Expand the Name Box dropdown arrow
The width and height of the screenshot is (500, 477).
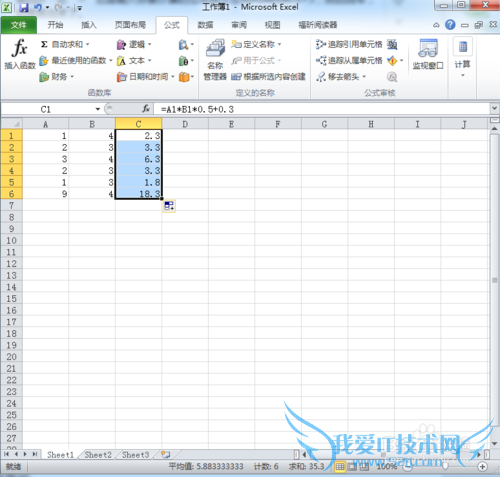[x=98, y=109]
